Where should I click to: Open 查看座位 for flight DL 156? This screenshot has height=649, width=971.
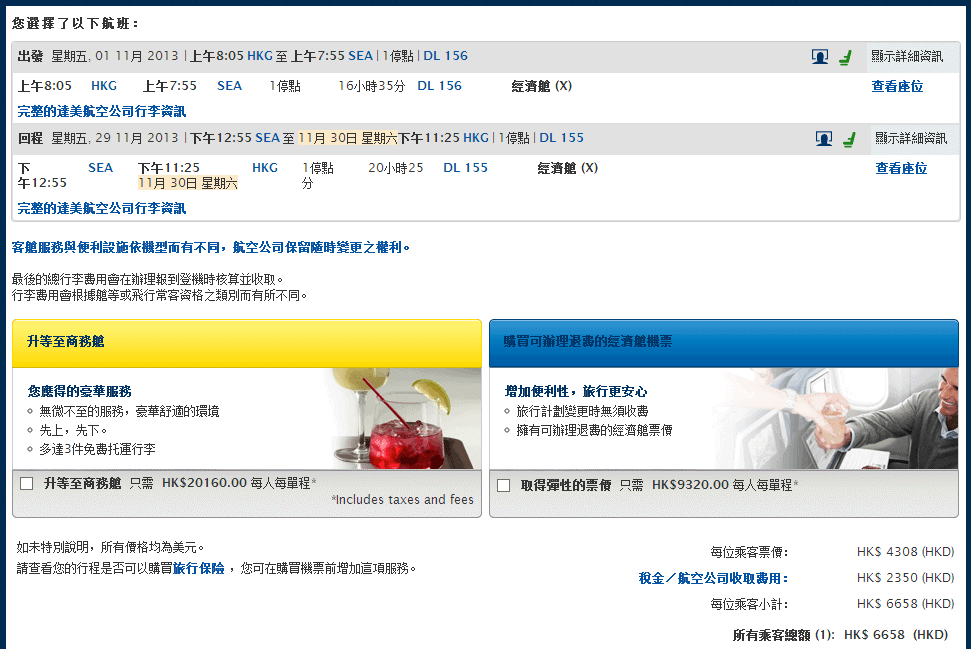coord(897,87)
